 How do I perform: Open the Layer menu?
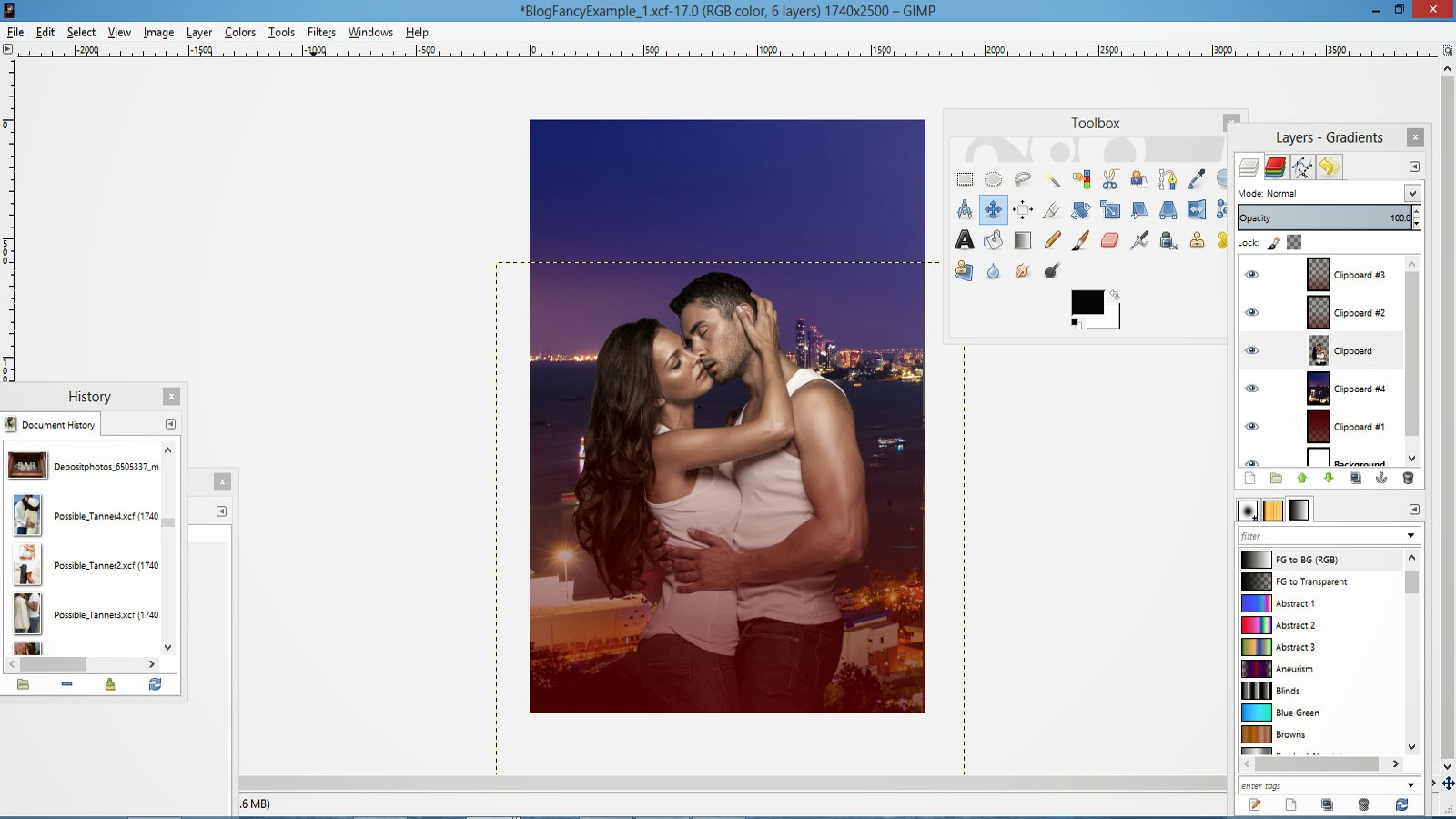[199, 32]
